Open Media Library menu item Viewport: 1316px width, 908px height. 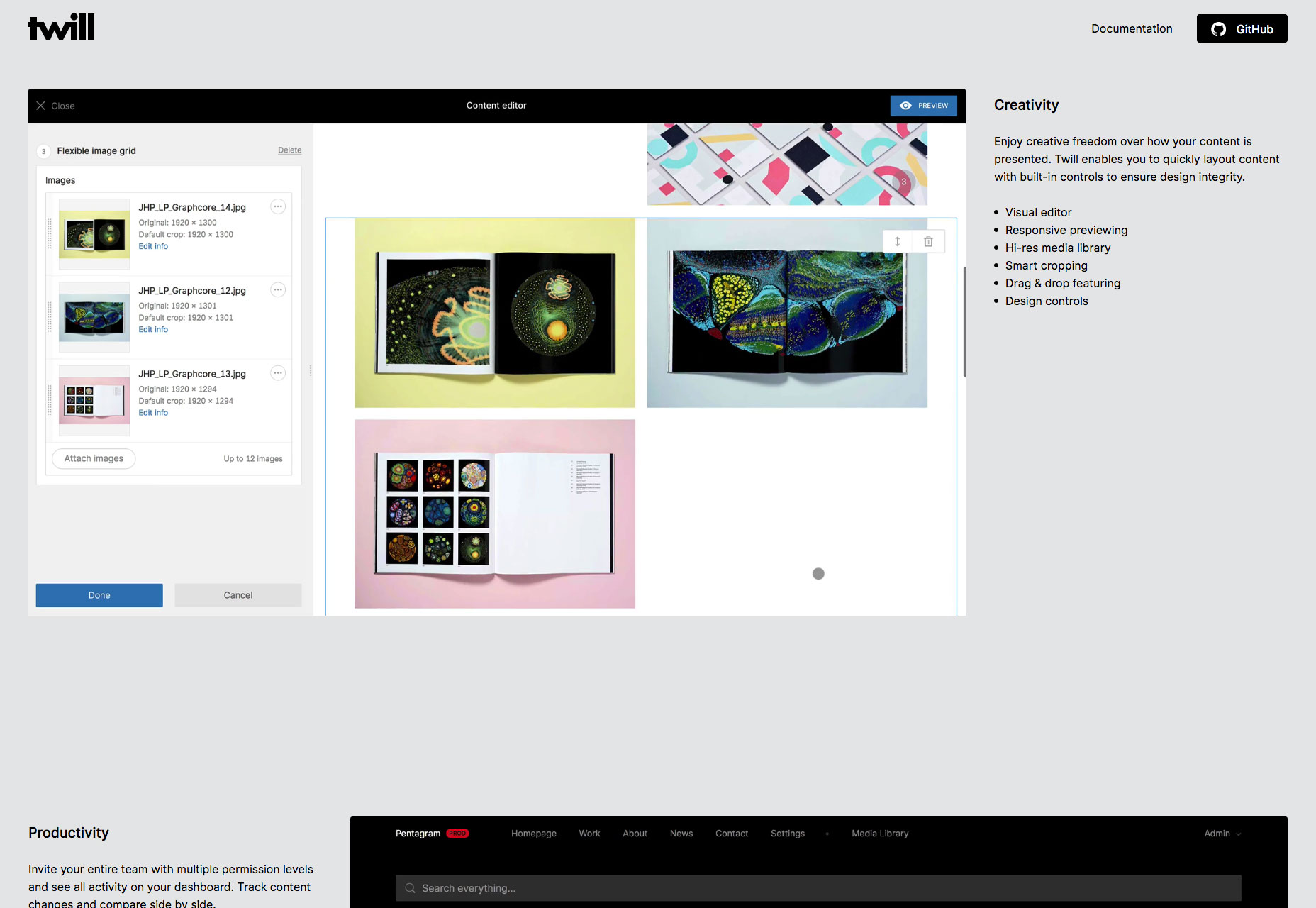pos(880,834)
